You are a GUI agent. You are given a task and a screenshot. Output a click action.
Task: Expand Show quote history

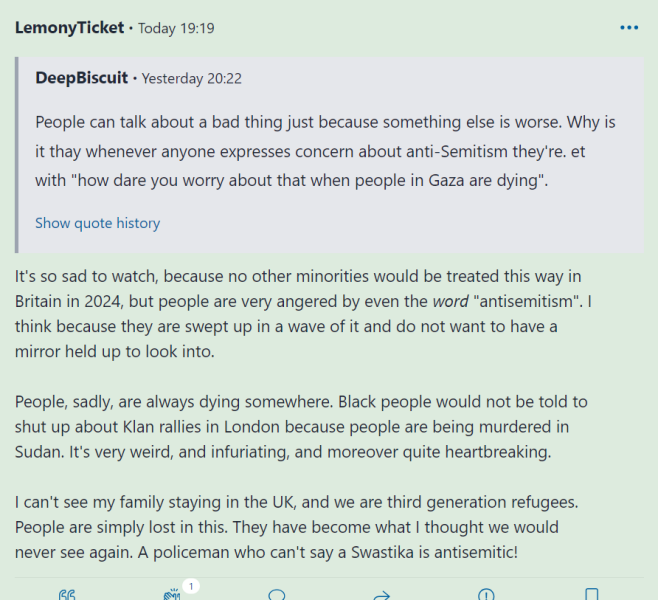click(97, 223)
